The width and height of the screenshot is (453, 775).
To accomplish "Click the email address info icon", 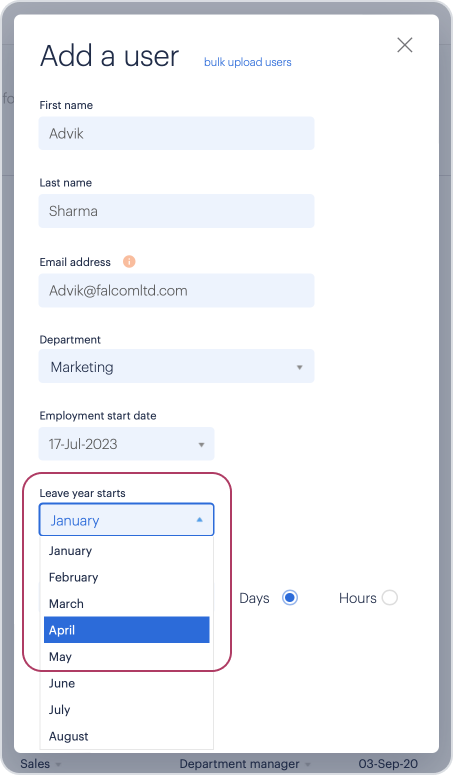I will pos(129,261).
